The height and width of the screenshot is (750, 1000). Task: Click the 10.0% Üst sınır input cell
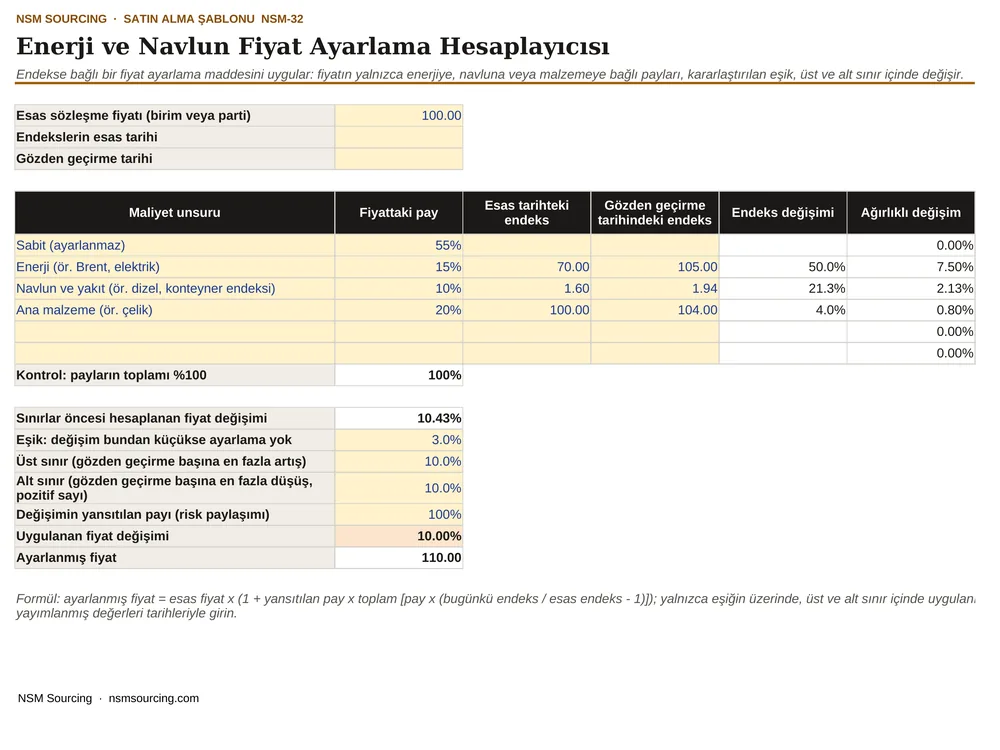click(x=399, y=462)
